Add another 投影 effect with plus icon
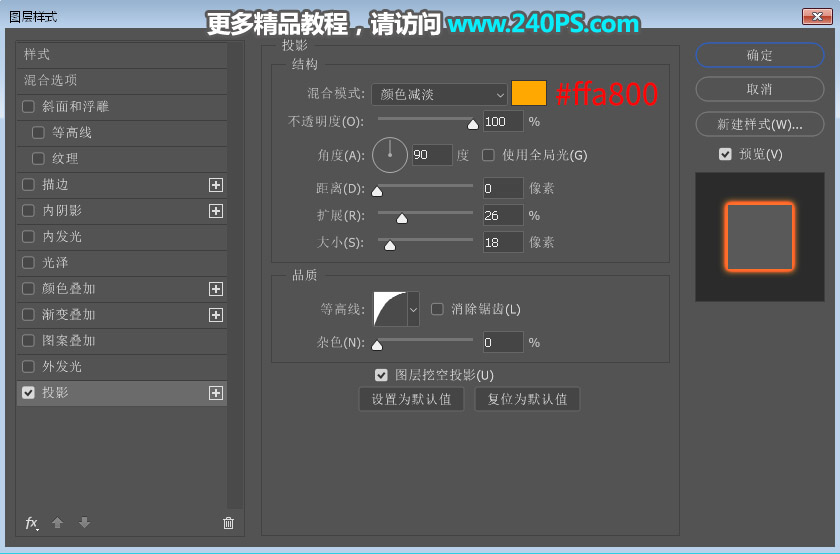 (x=215, y=393)
